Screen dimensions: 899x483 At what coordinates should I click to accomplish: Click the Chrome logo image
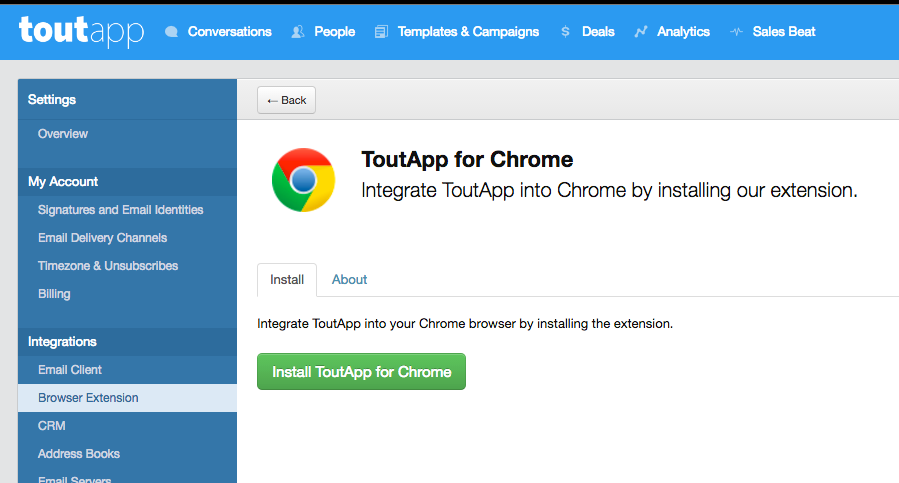coord(303,180)
